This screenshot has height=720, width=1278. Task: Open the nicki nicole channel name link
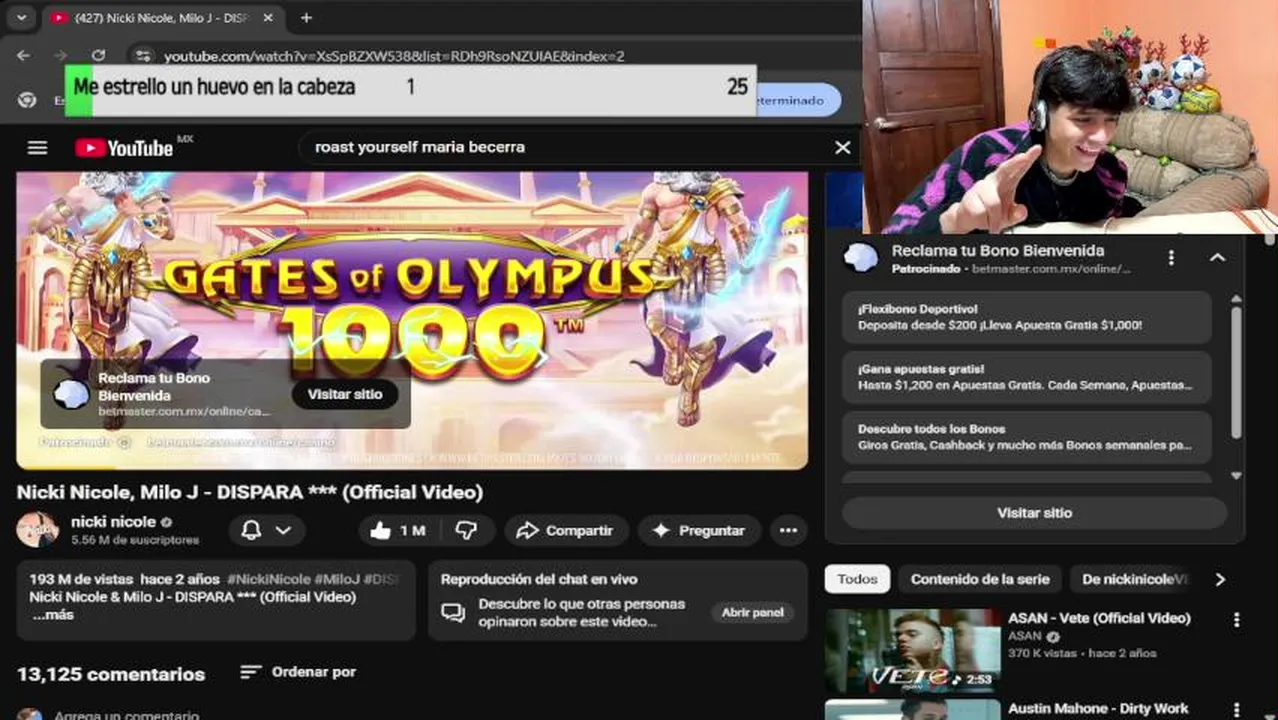(x=113, y=521)
